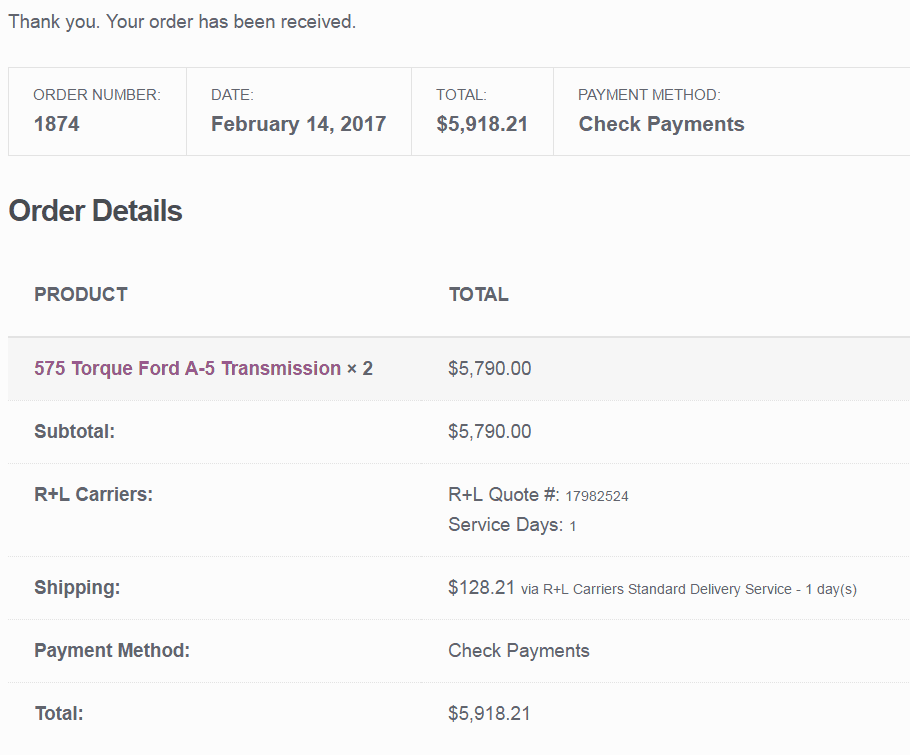
Task: Click the Shipping label
Action: coord(77,587)
